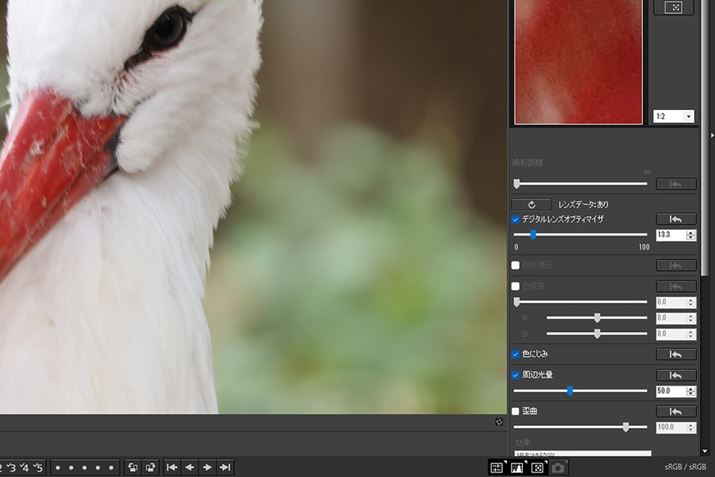Uncheck デジタルレンズオプティマイザ checkbox
Viewport: 715px width, 477px height.
click(x=516, y=220)
